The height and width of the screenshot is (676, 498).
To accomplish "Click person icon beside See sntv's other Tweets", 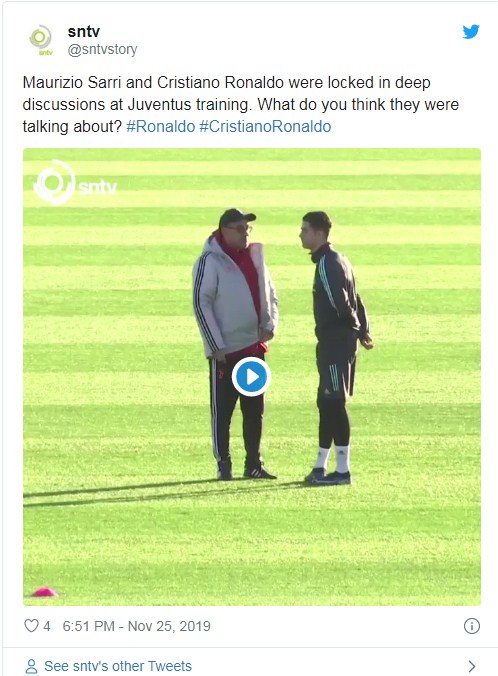I will 31,666.
